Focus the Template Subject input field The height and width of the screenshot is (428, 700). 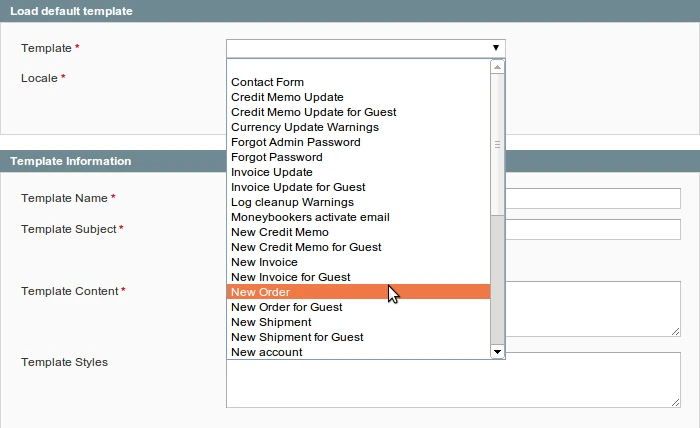tap(593, 229)
